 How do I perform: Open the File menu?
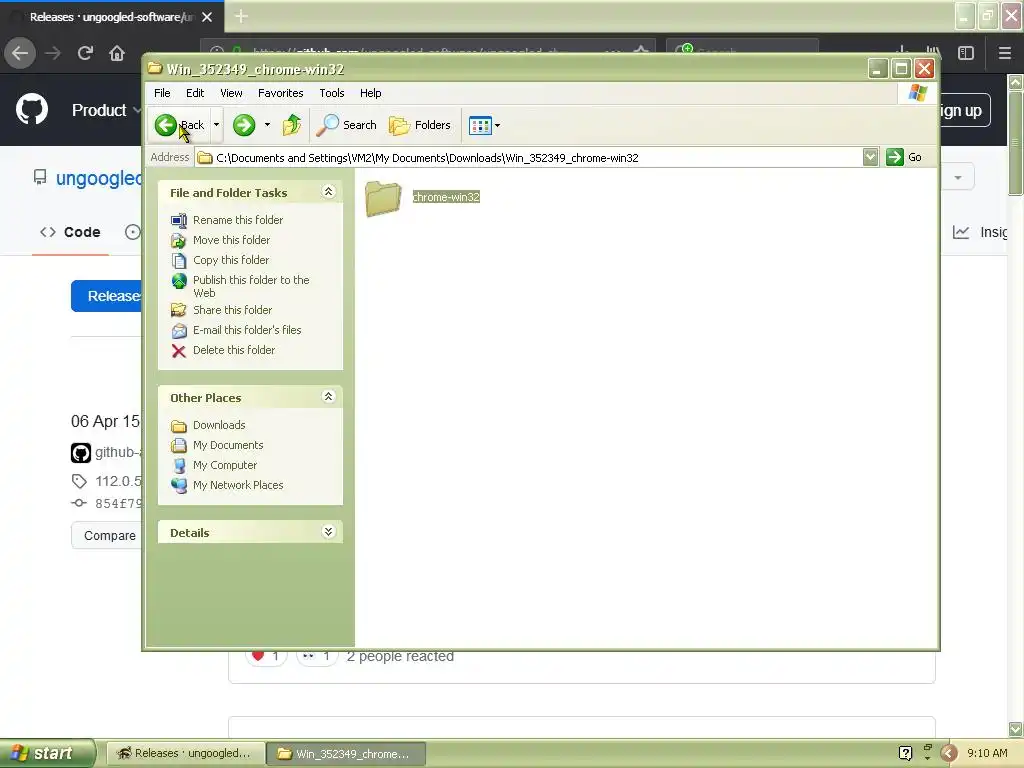[x=162, y=93]
